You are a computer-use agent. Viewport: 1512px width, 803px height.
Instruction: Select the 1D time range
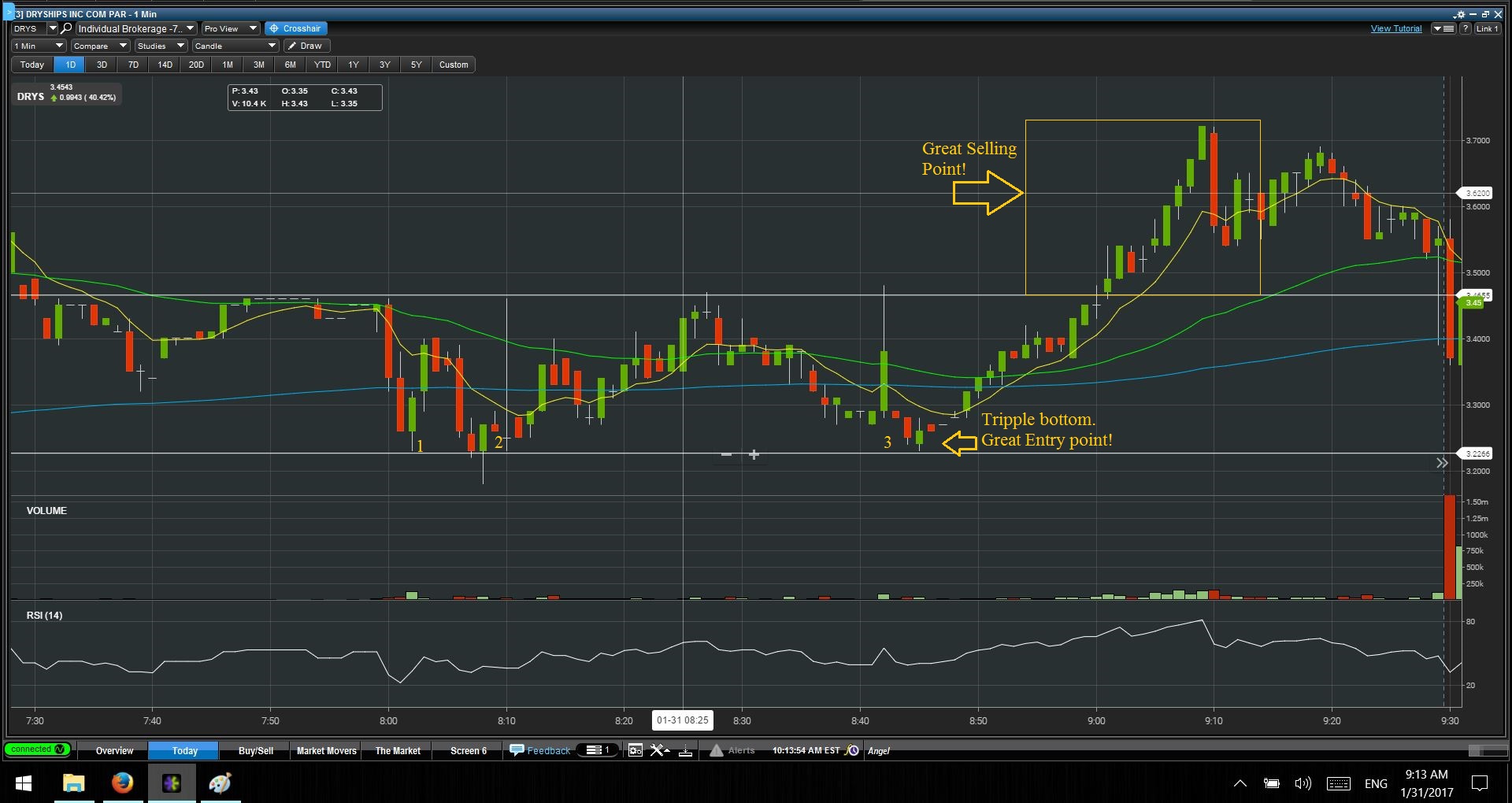point(70,65)
